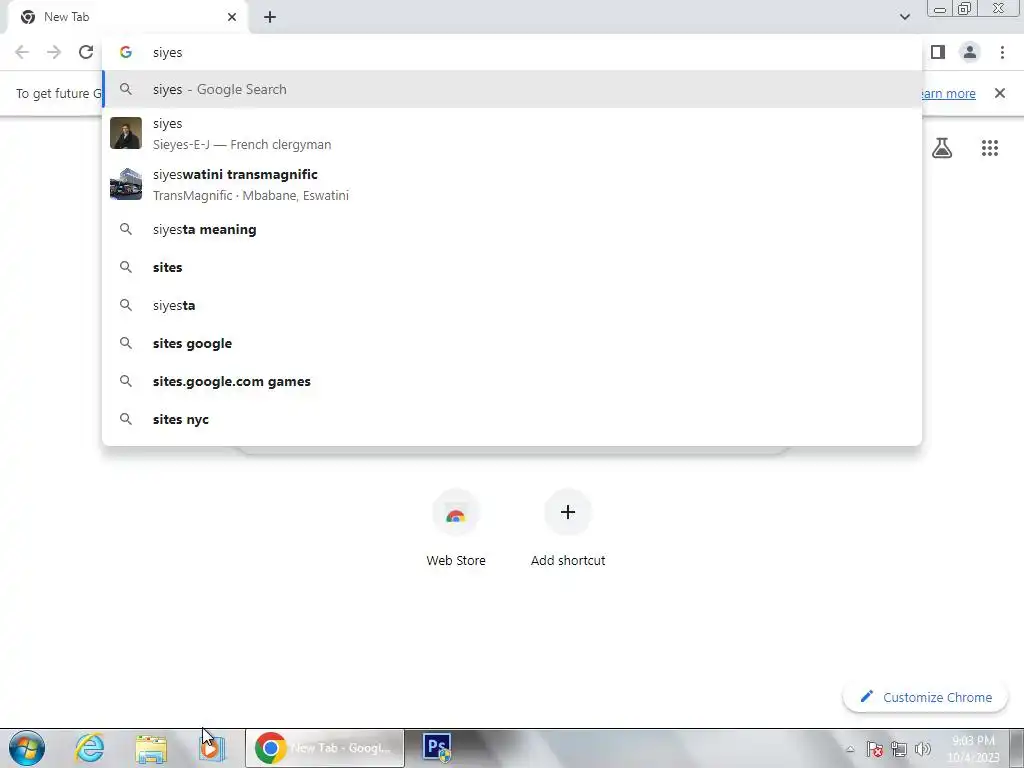Open the profile avatar menu

tap(970, 52)
